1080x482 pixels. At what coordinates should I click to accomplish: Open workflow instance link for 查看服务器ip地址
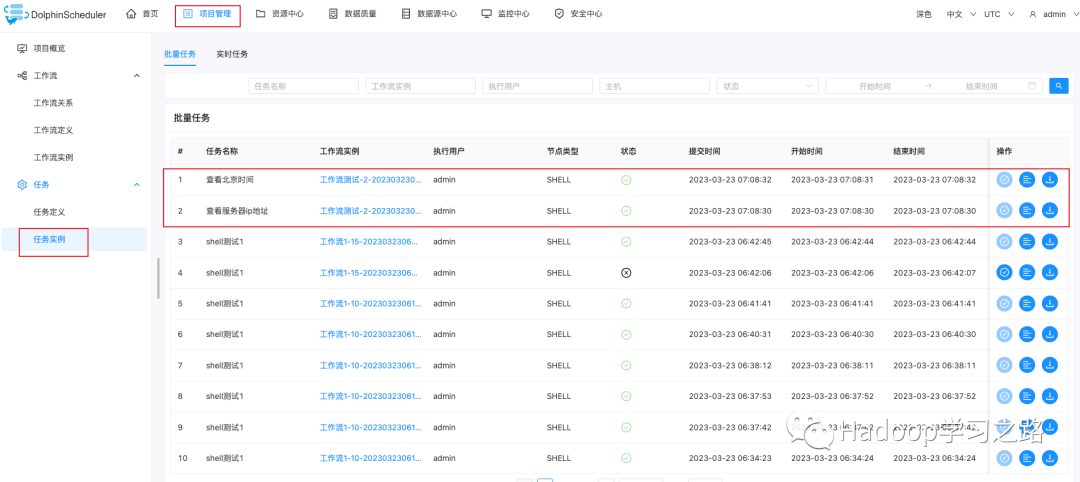coord(369,211)
